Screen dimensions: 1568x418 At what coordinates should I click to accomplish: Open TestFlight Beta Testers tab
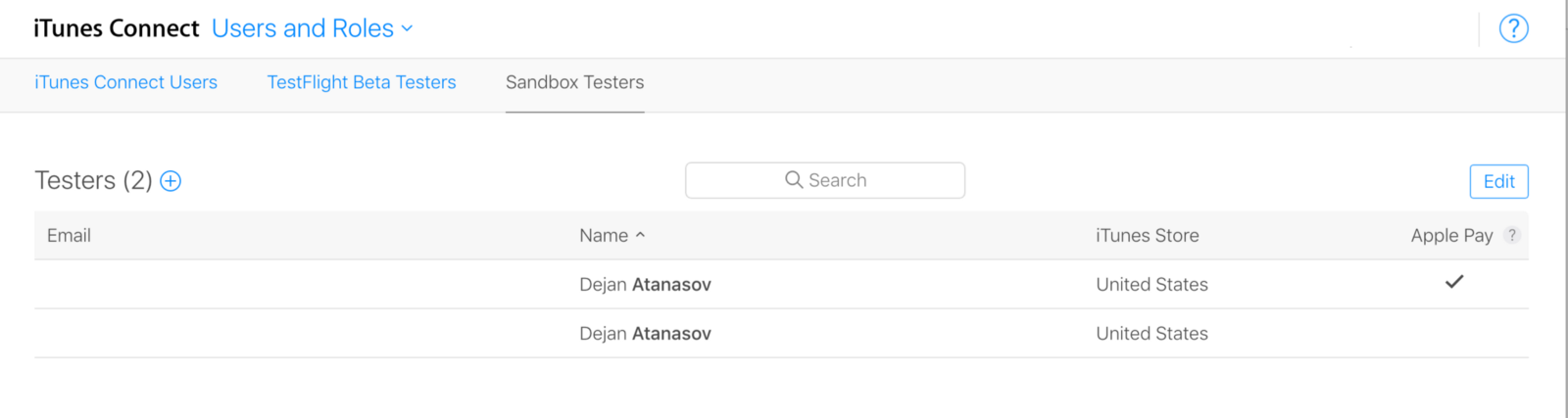[362, 82]
